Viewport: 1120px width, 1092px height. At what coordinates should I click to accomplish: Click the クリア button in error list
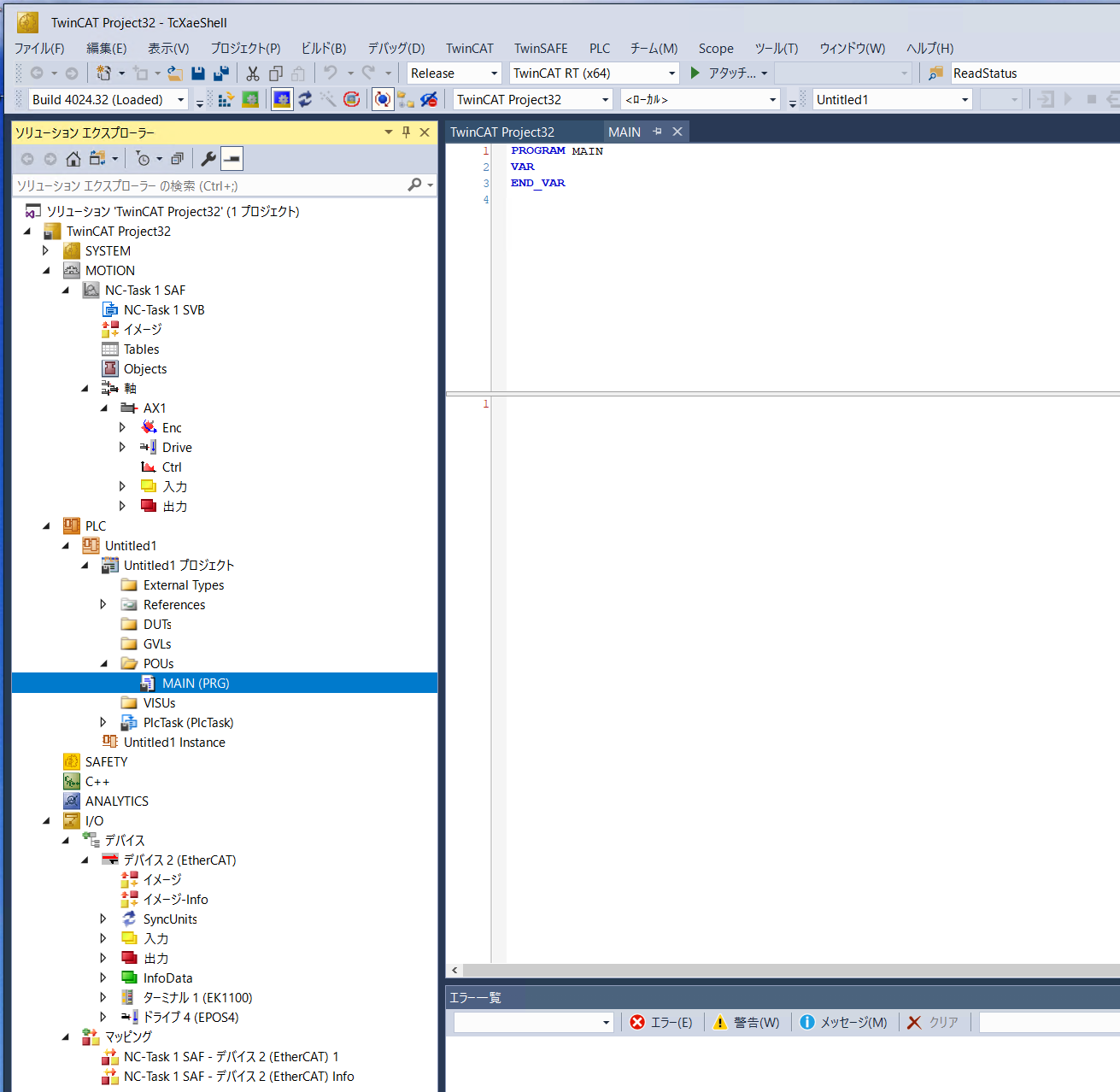[x=933, y=1022]
